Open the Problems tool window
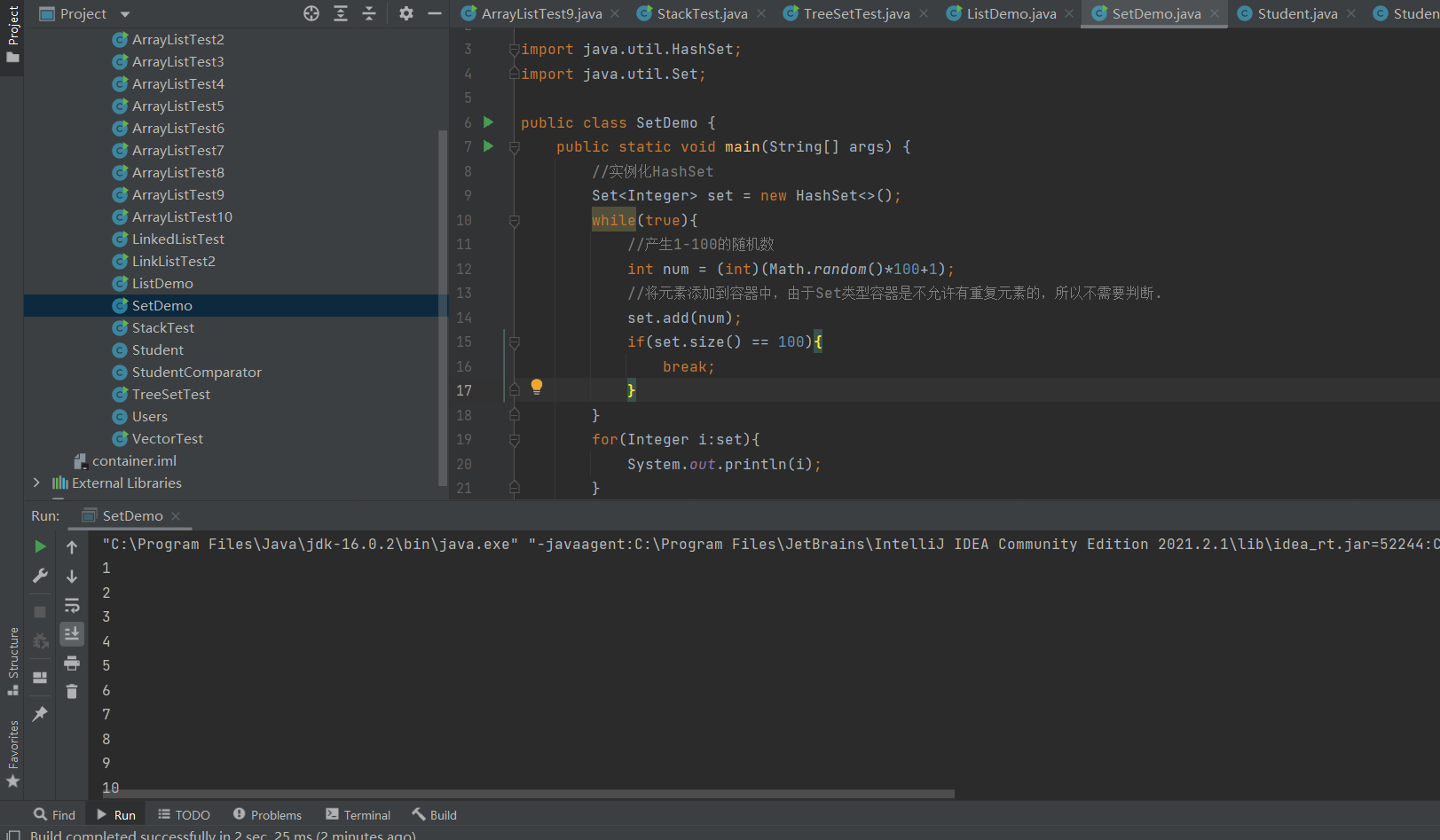This screenshot has height=840, width=1440. click(x=267, y=814)
